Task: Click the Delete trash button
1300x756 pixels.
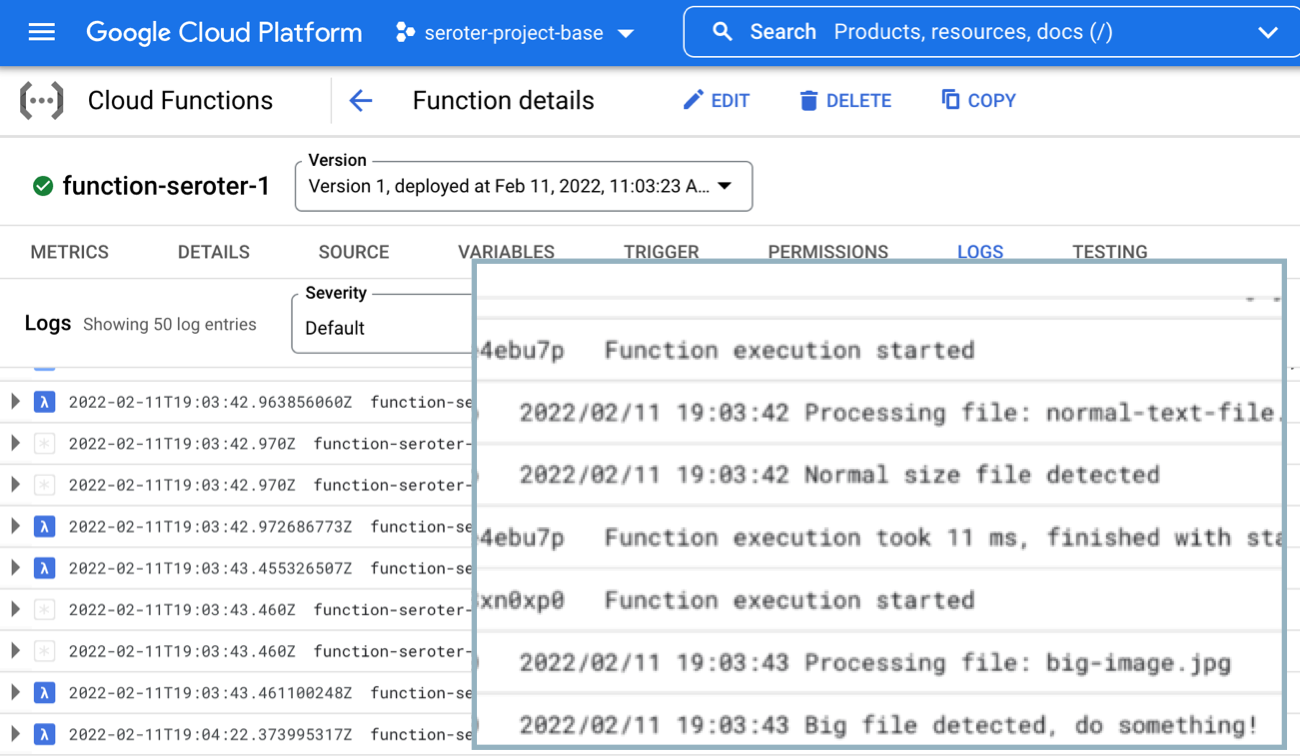Action: pos(845,101)
